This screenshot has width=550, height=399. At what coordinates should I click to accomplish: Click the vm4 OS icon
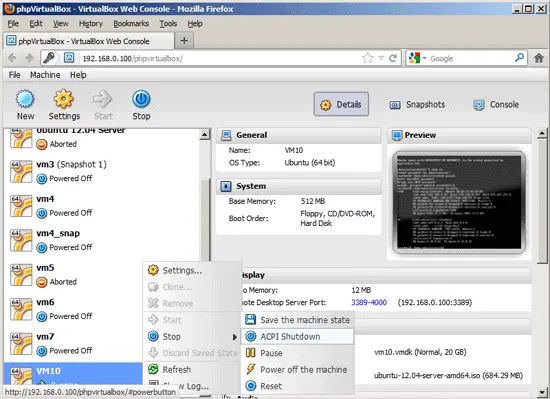(x=21, y=206)
